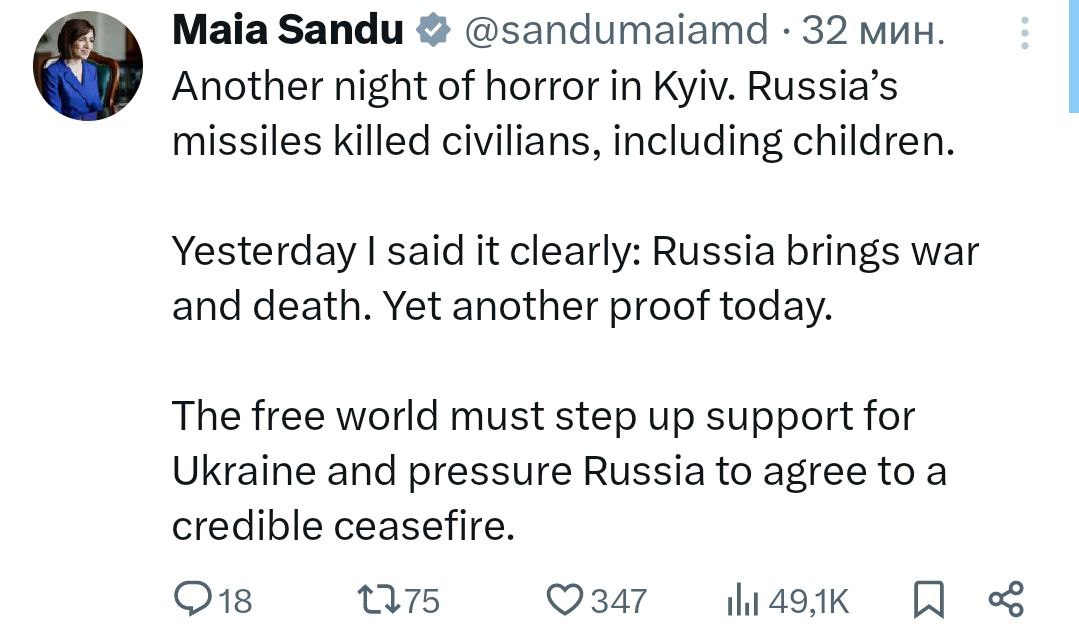Open Maia Sandu's profile picture
Image resolution: width=1079 pixels, height=640 pixels.
(88, 66)
